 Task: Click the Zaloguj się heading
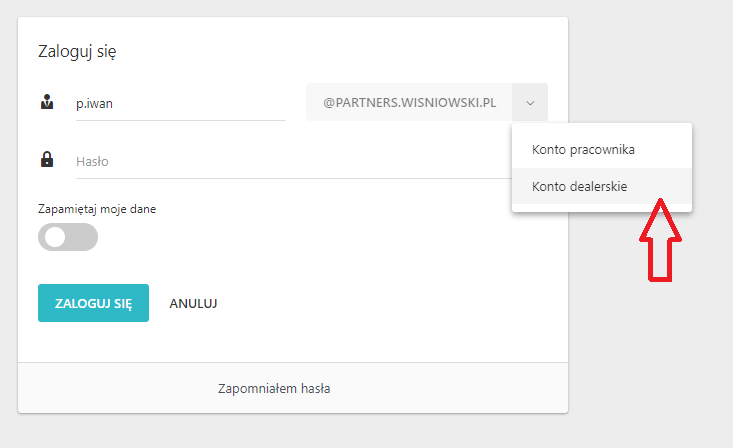coord(77,51)
